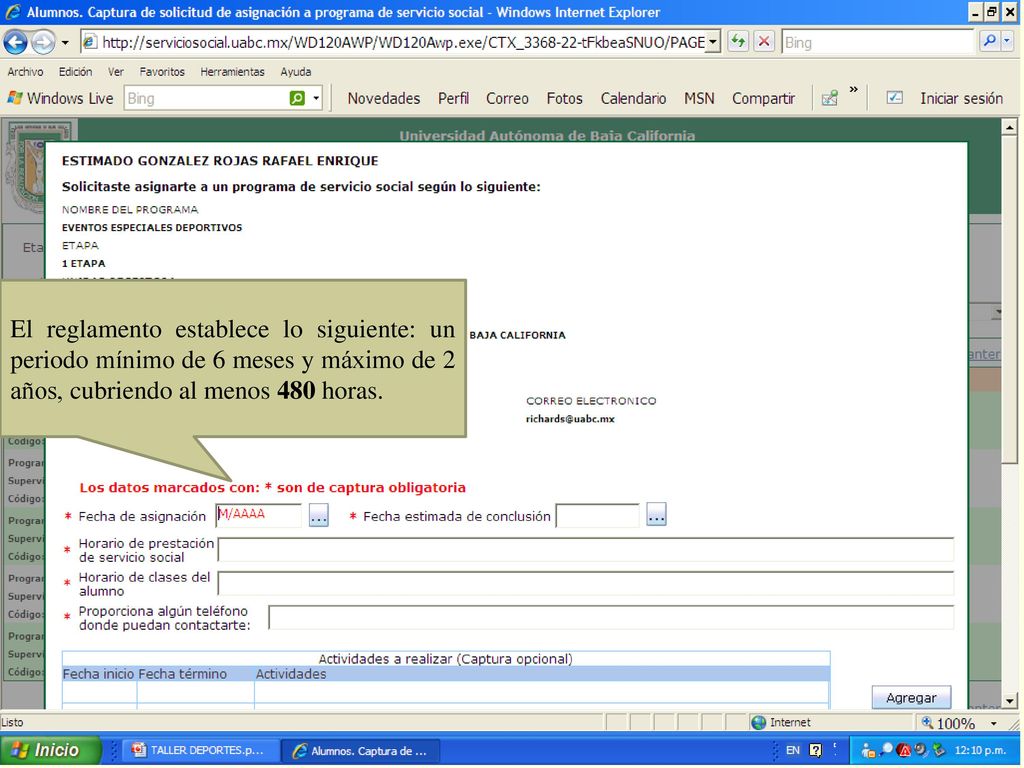This screenshot has width=1024, height=768.
Task: Go forward with the browser Forward arrow
Action: point(43,42)
